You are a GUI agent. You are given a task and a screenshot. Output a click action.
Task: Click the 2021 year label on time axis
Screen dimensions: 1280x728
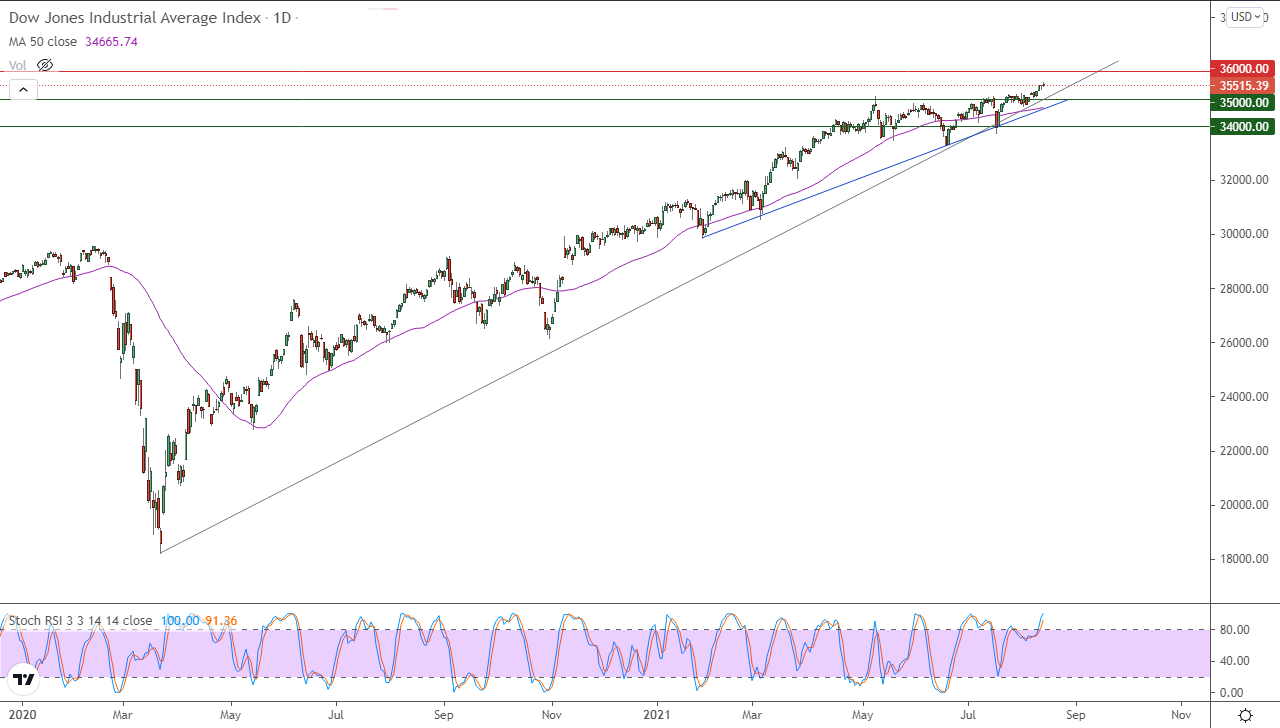tap(657, 715)
